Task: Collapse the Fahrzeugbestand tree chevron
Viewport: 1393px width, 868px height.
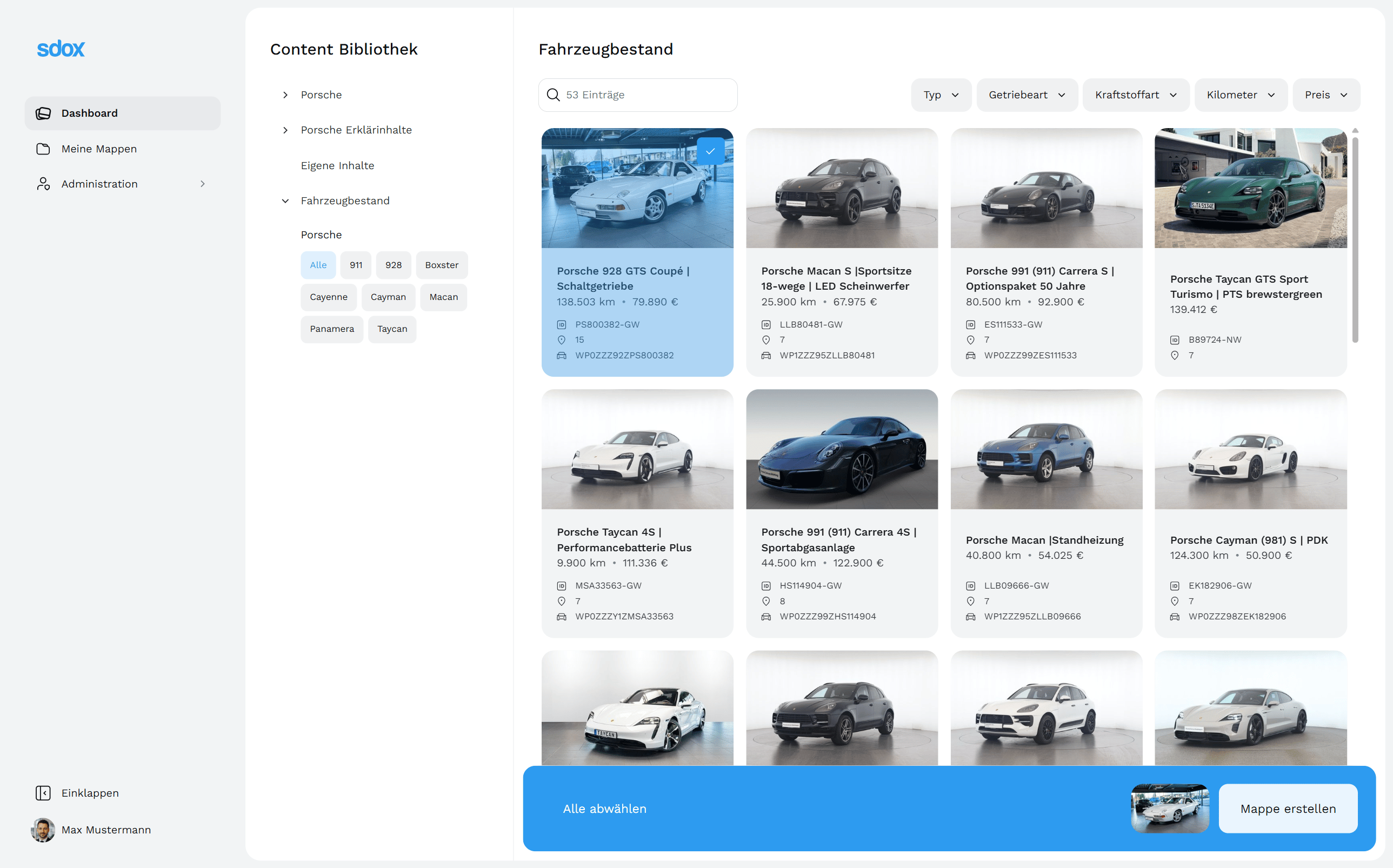Action: click(285, 201)
